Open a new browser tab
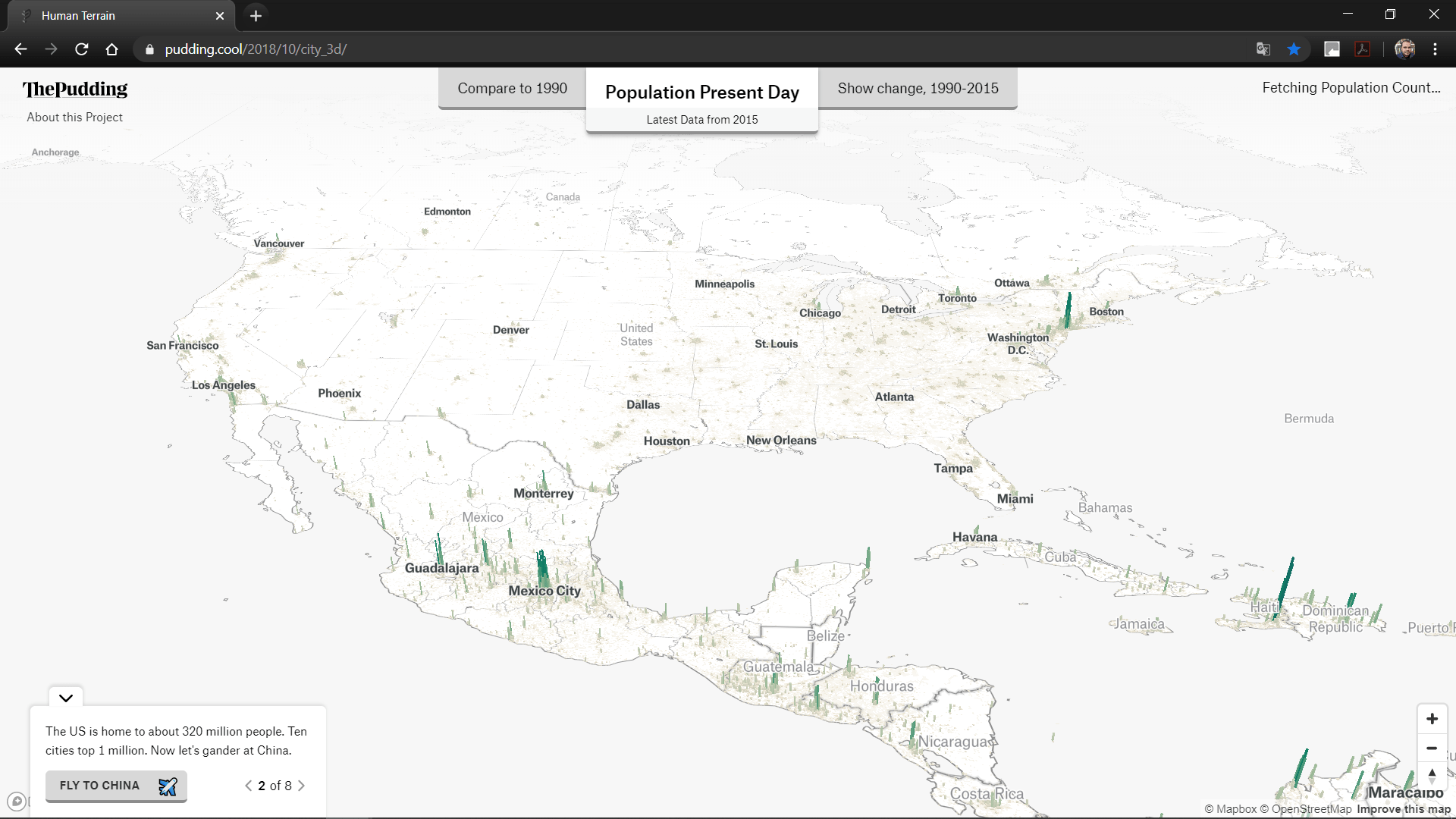The height and width of the screenshot is (819, 1456). click(256, 15)
